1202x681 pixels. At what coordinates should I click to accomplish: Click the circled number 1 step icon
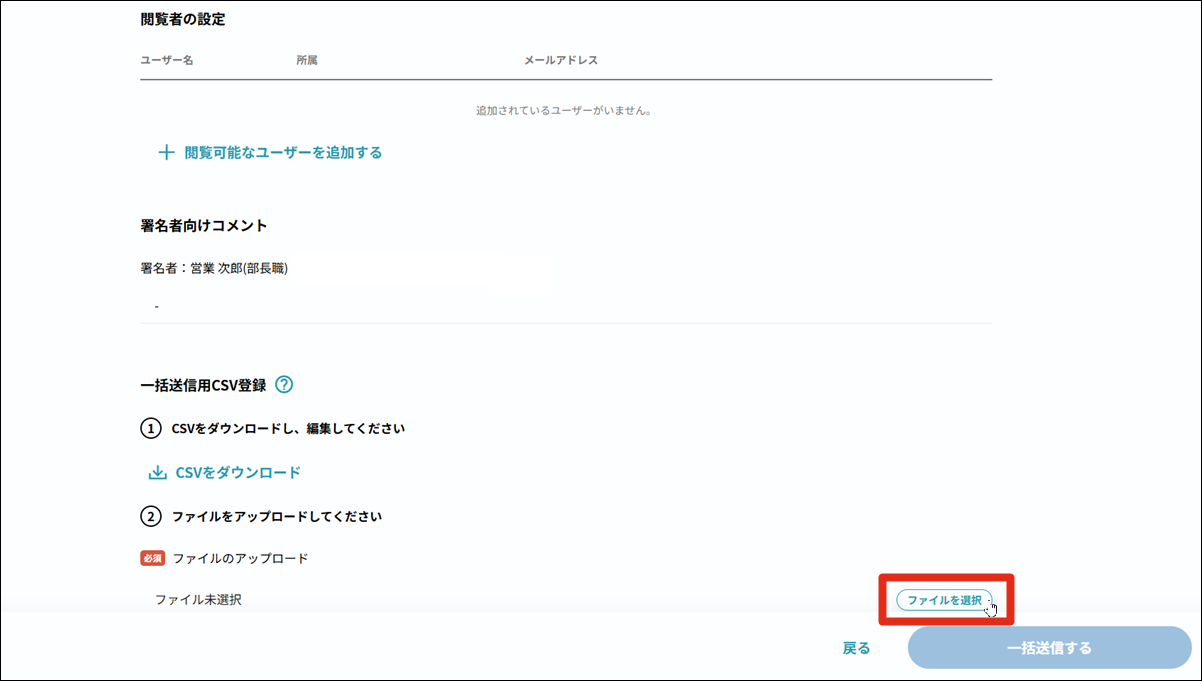[150, 429]
